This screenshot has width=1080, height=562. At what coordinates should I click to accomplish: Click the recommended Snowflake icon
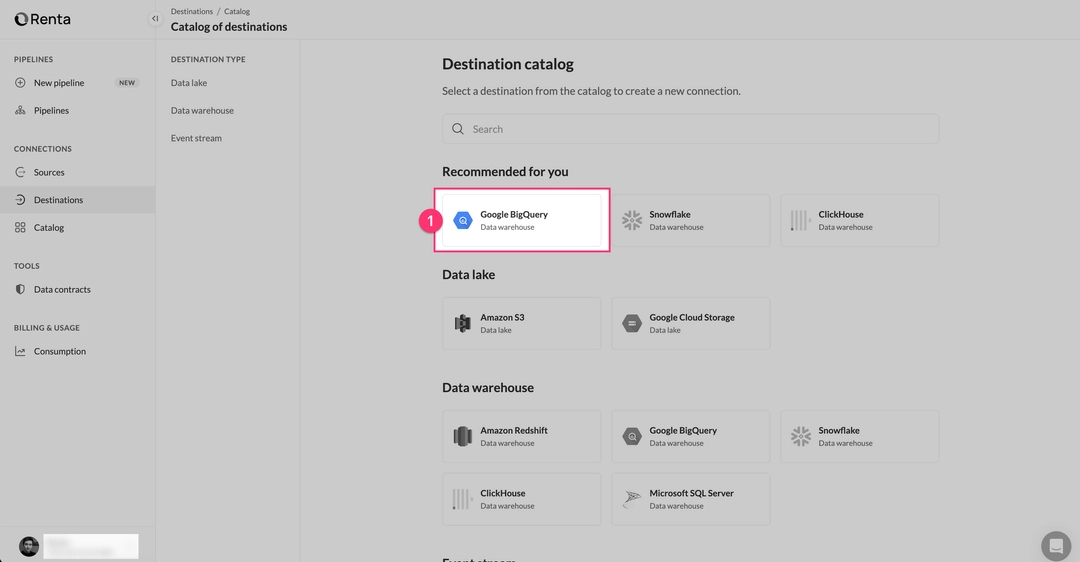[632, 220]
